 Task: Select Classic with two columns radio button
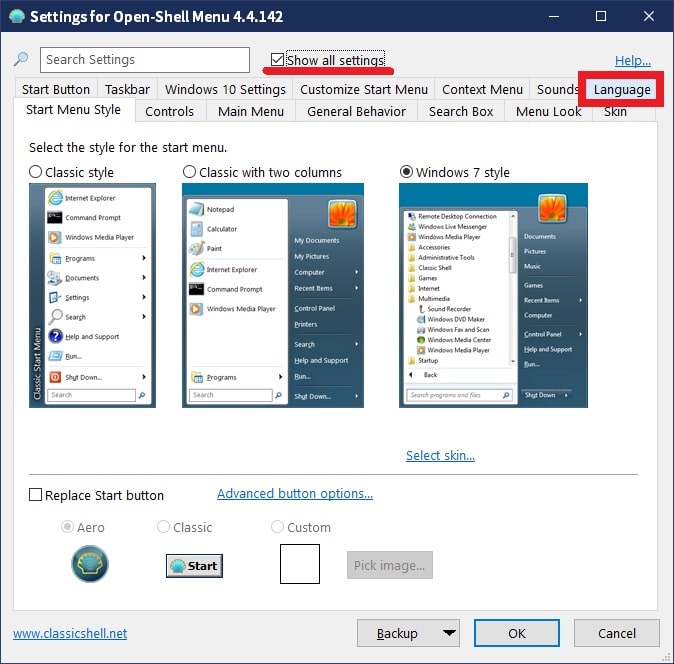(189, 172)
